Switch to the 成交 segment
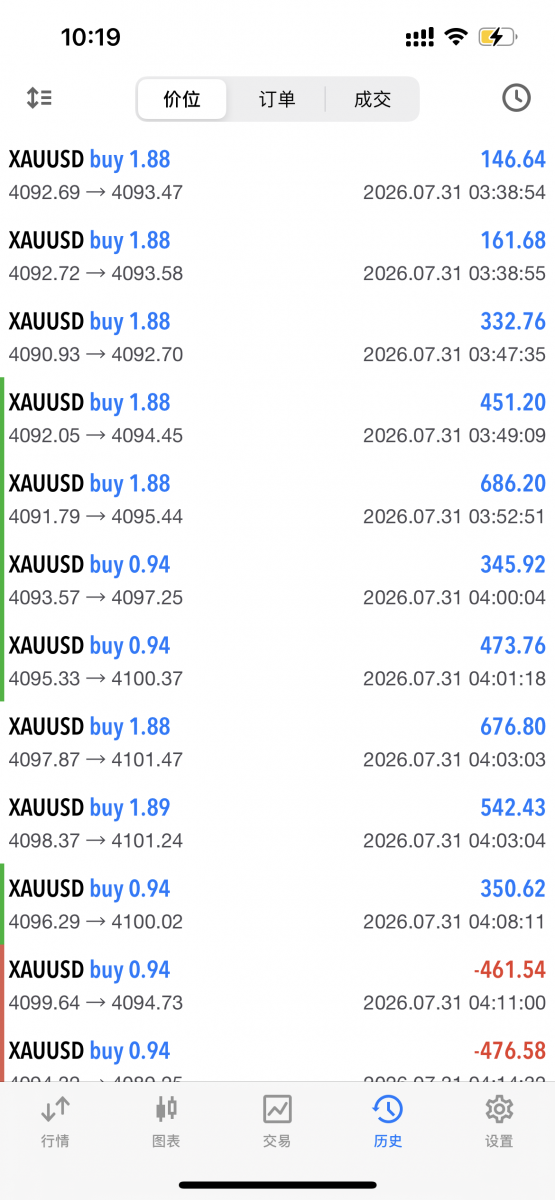This screenshot has width=555, height=1200. point(372,99)
